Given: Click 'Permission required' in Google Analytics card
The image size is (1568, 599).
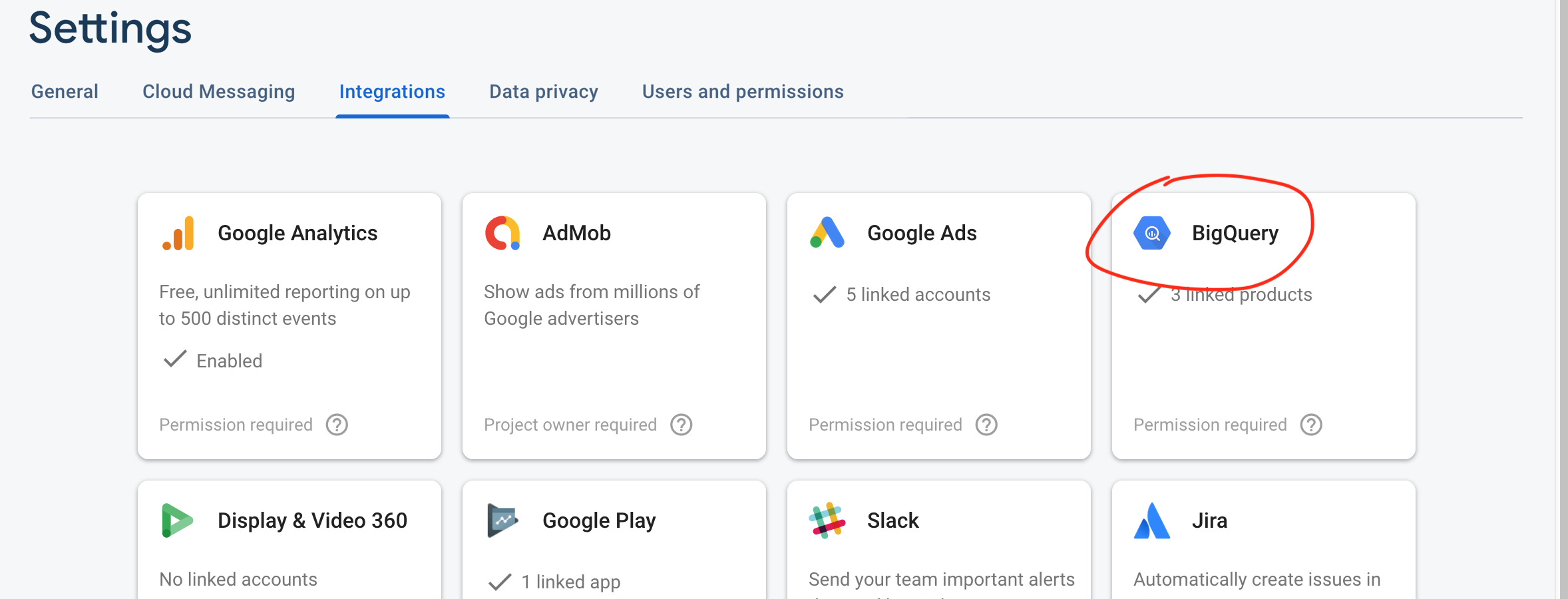Looking at the screenshot, I should pos(236,425).
